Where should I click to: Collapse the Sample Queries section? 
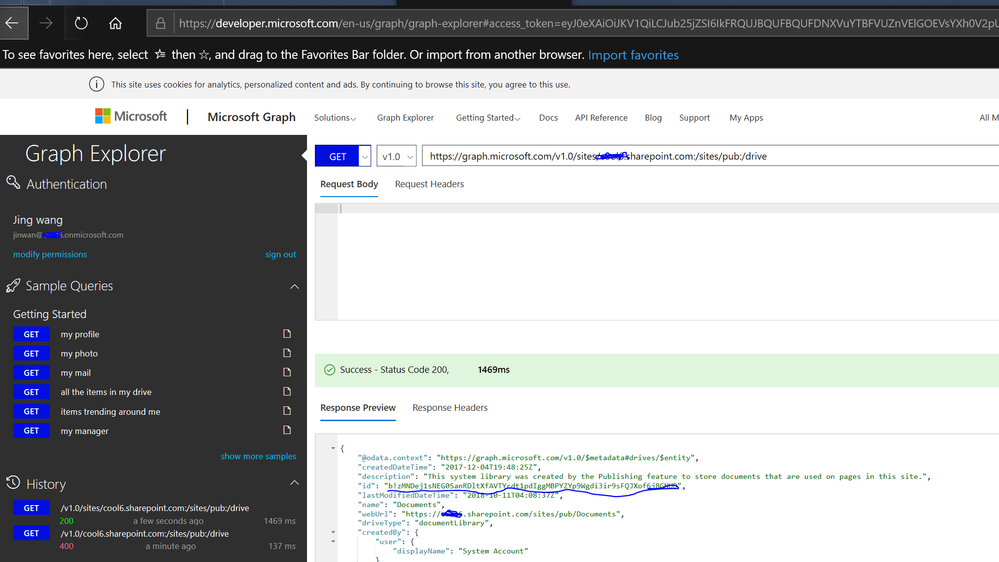294,287
